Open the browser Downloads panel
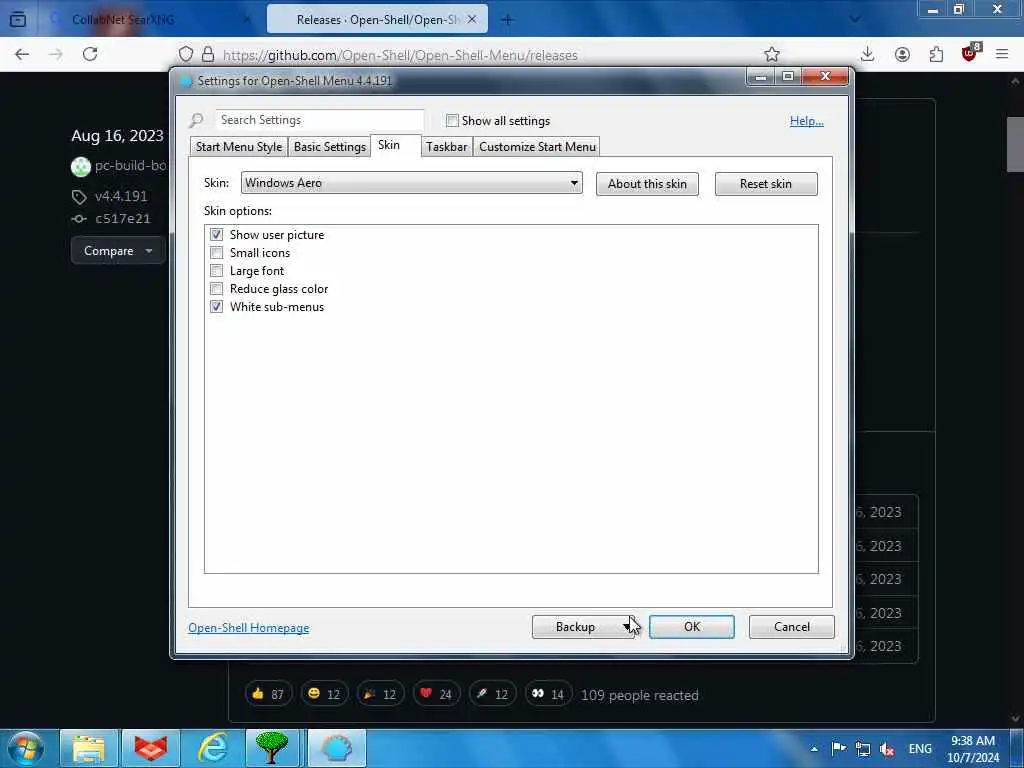 point(867,54)
